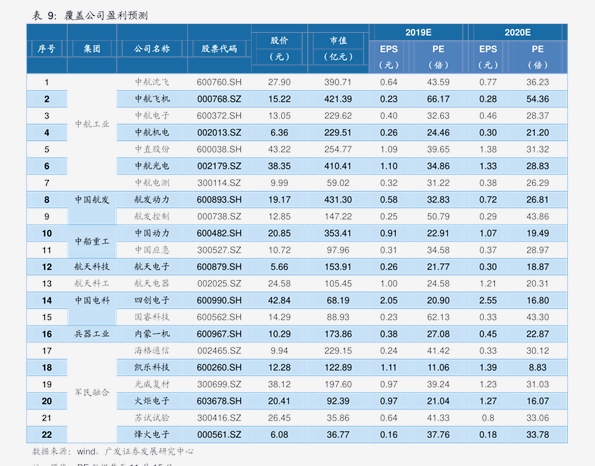Select group cell 中航工业
Viewport: 595px width, 466px height.
tap(92, 124)
